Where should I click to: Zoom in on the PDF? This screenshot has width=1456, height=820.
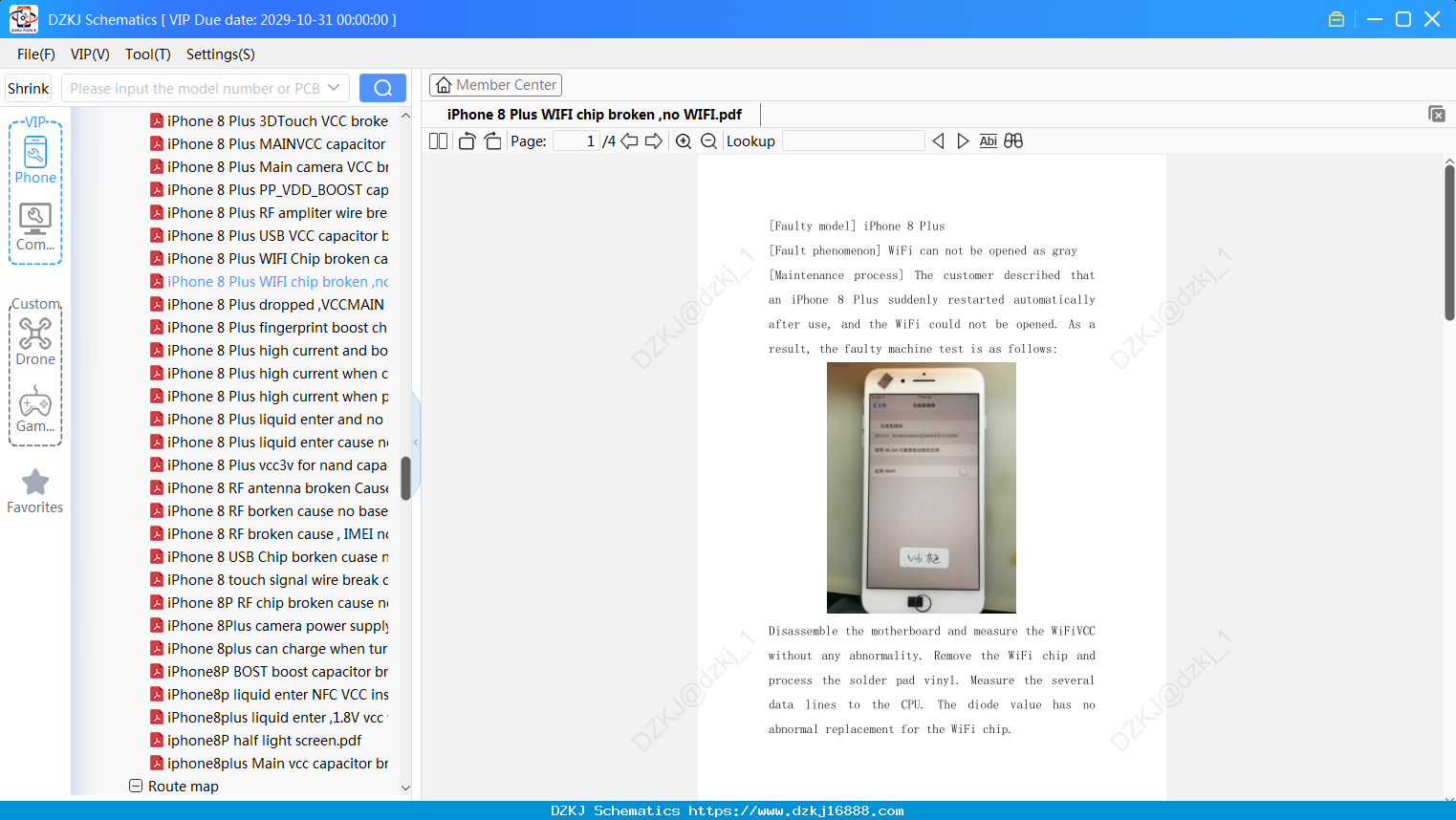(x=684, y=141)
